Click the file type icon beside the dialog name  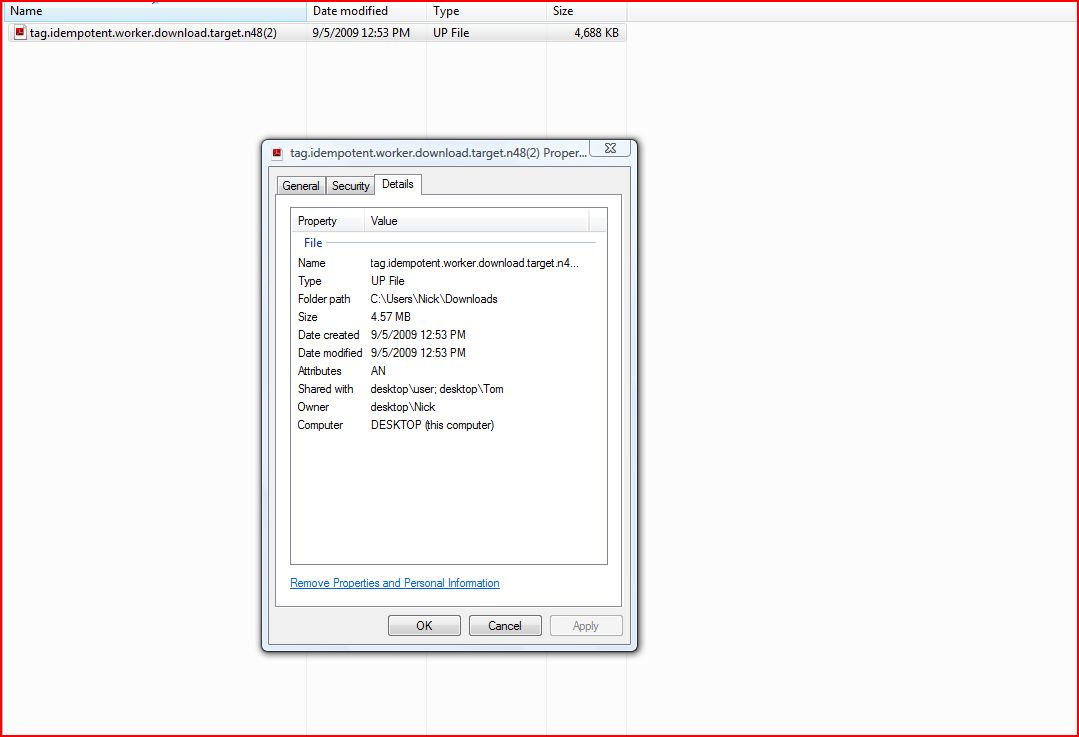click(277, 148)
